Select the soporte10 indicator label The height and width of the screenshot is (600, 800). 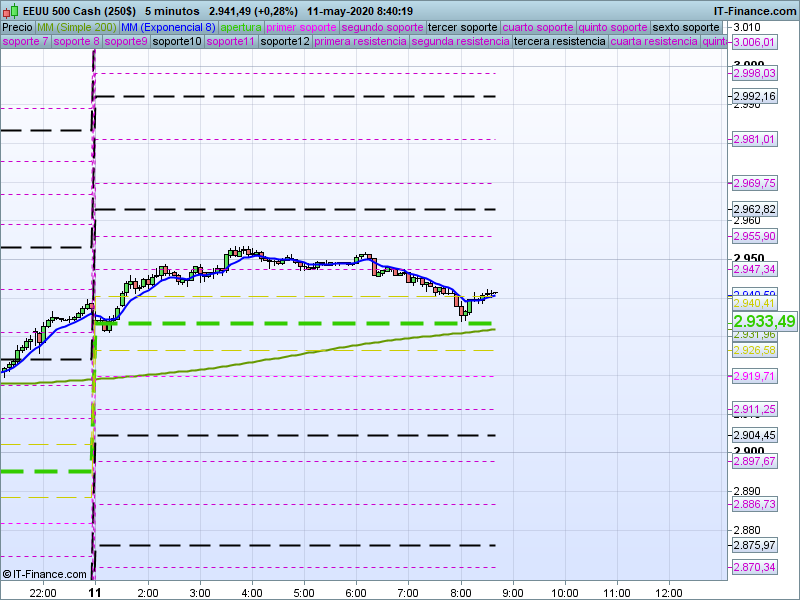(x=178, y=42)
